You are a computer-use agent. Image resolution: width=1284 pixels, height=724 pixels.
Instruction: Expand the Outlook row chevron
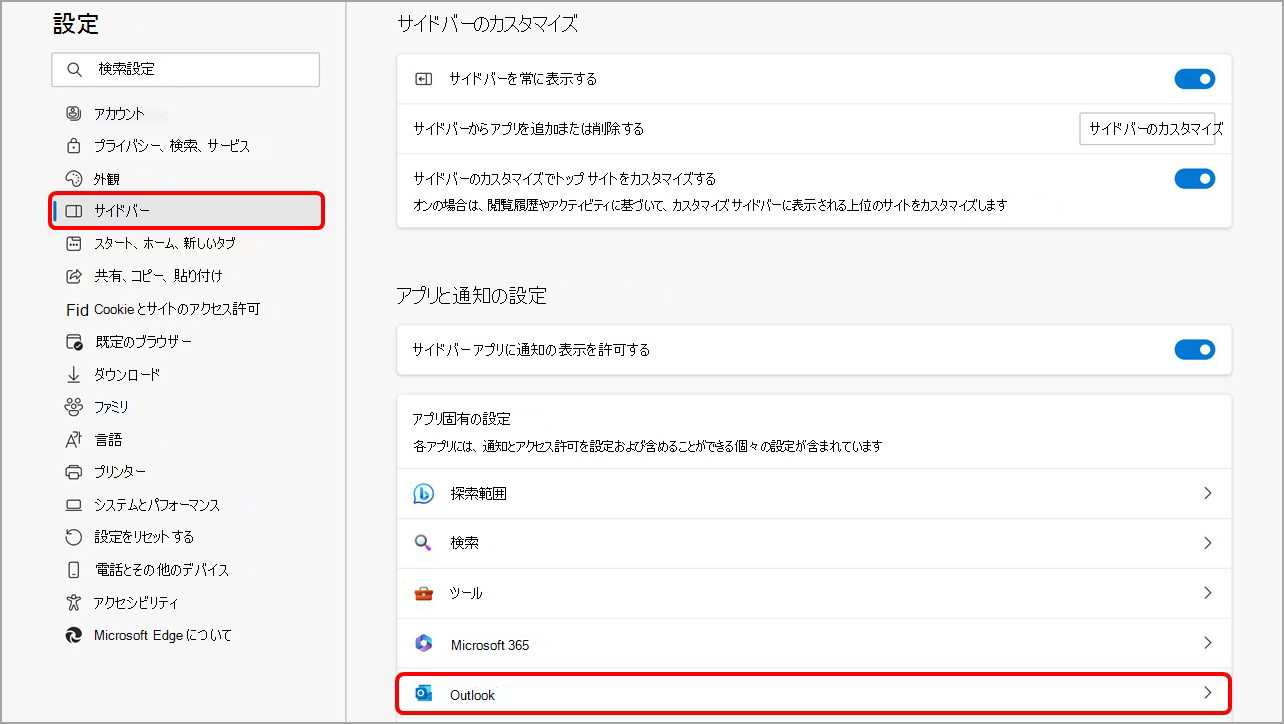pos(1207,693)
